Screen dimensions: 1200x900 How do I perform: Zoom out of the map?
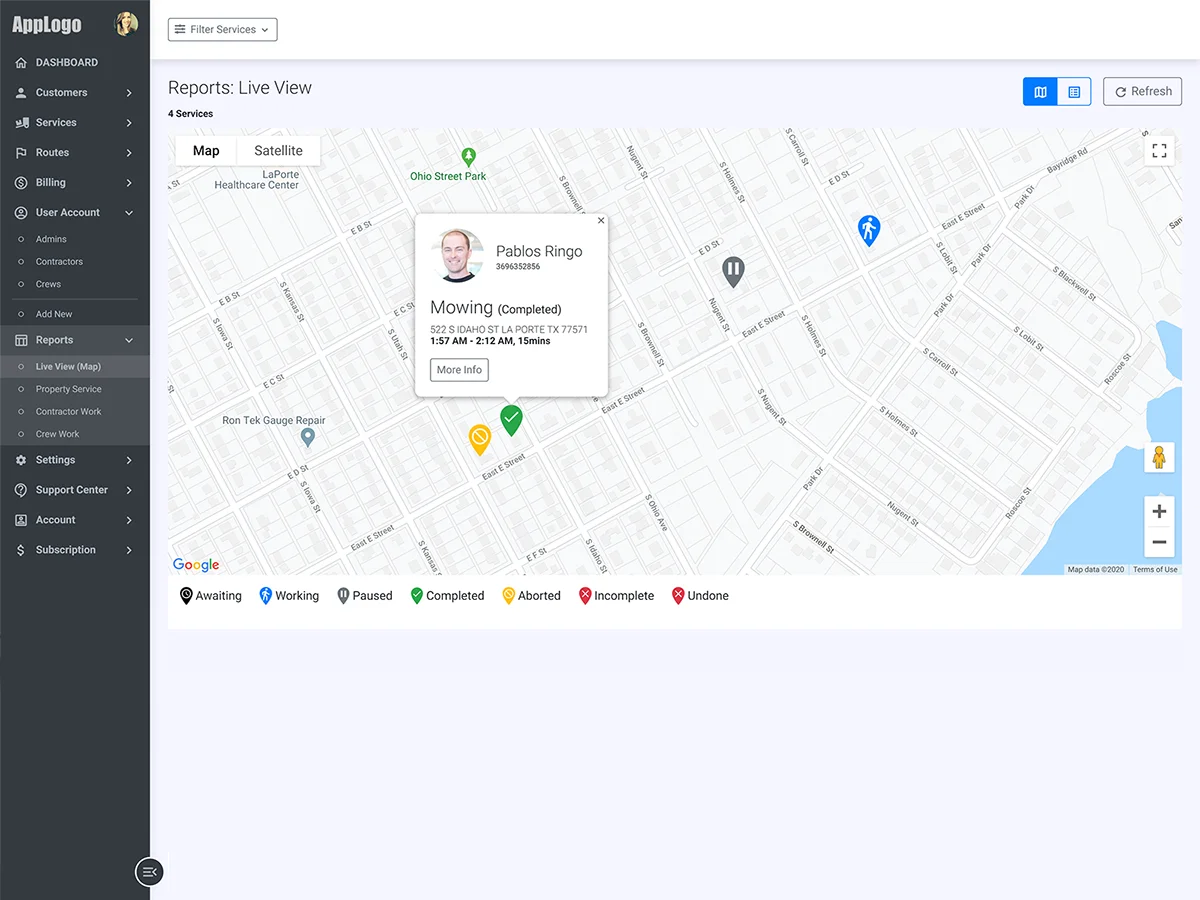[x=1159, y=542]
